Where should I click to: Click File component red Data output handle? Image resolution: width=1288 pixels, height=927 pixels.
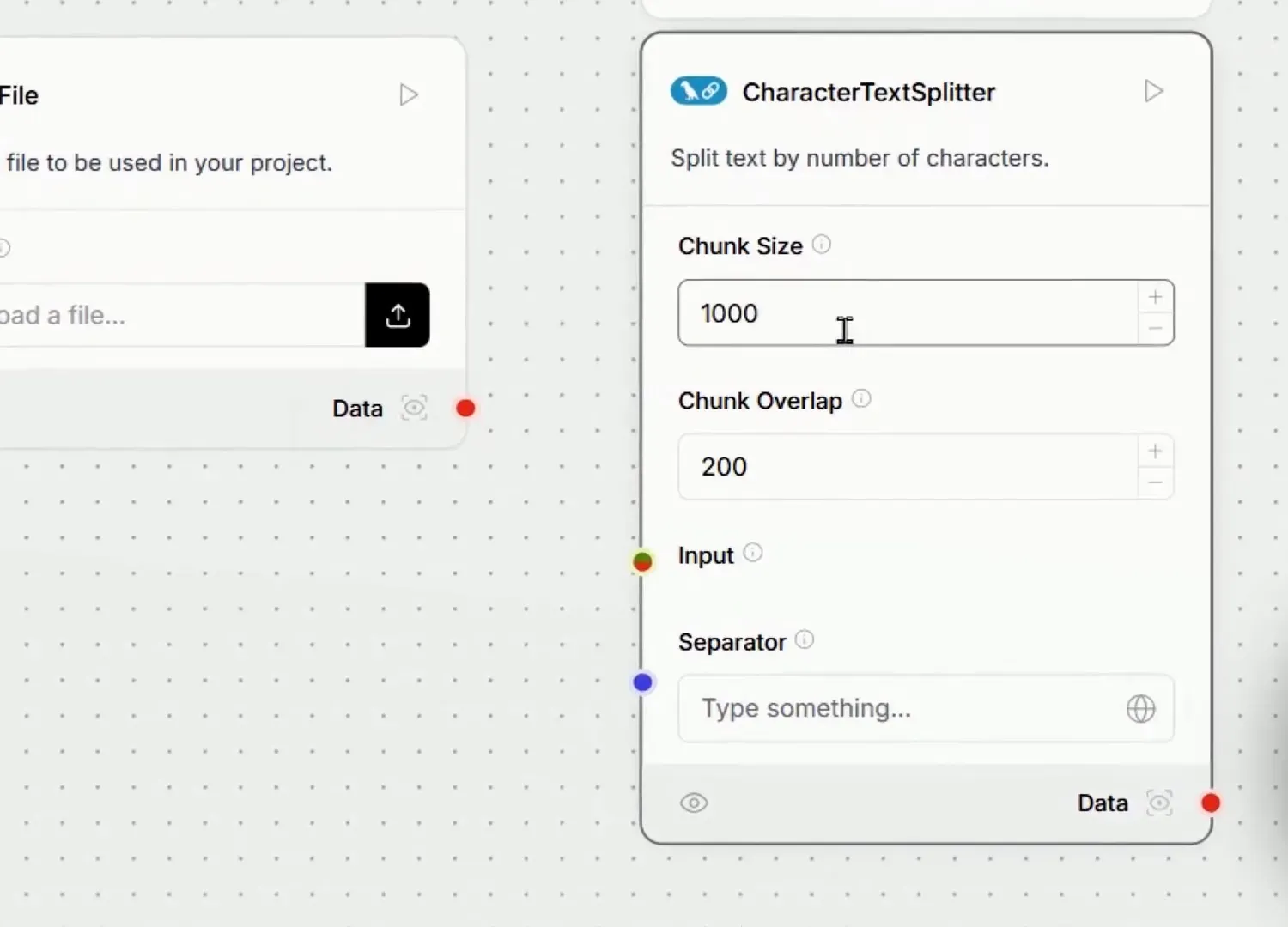click(x=465, y=408)
